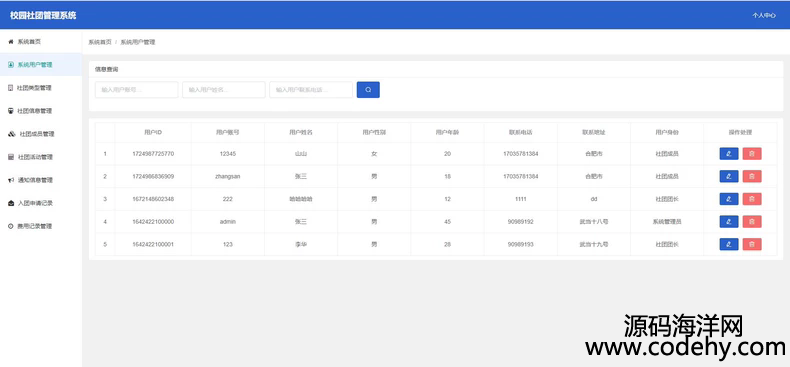Click the account cell admin
790x367 pixels.
point(228,222)
